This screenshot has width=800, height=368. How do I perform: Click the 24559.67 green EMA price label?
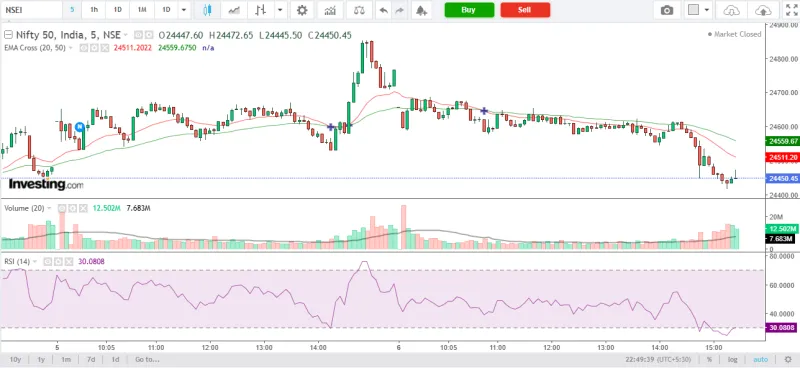pos(782,141)
